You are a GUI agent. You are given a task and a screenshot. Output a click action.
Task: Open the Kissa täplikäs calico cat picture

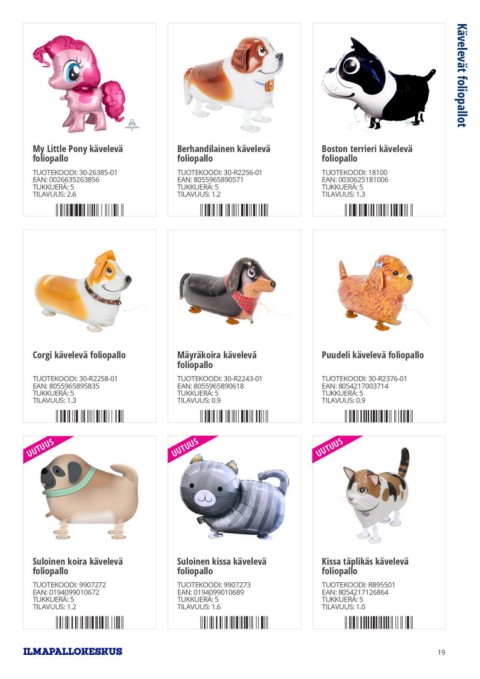click(376, 495)
